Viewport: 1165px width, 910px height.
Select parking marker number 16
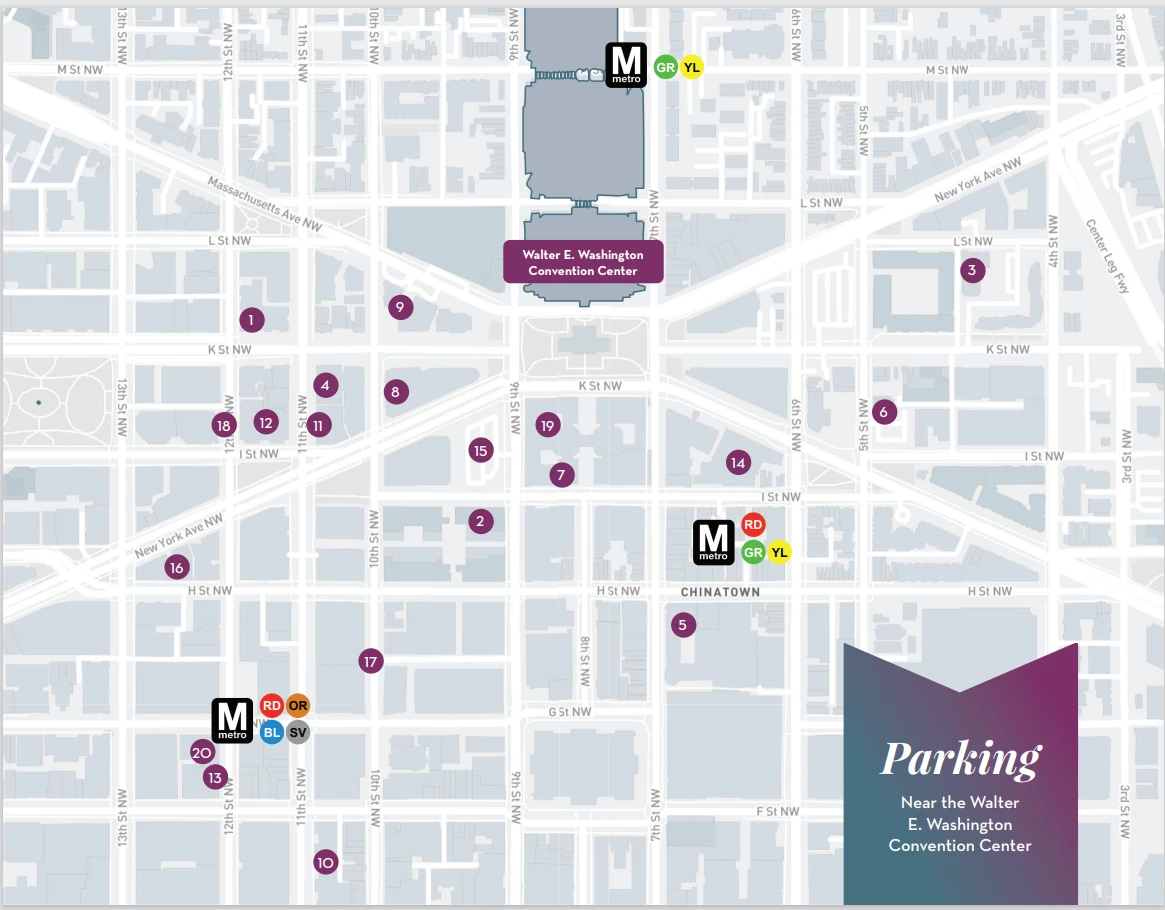pyautogui.click(x=176, y=568)
